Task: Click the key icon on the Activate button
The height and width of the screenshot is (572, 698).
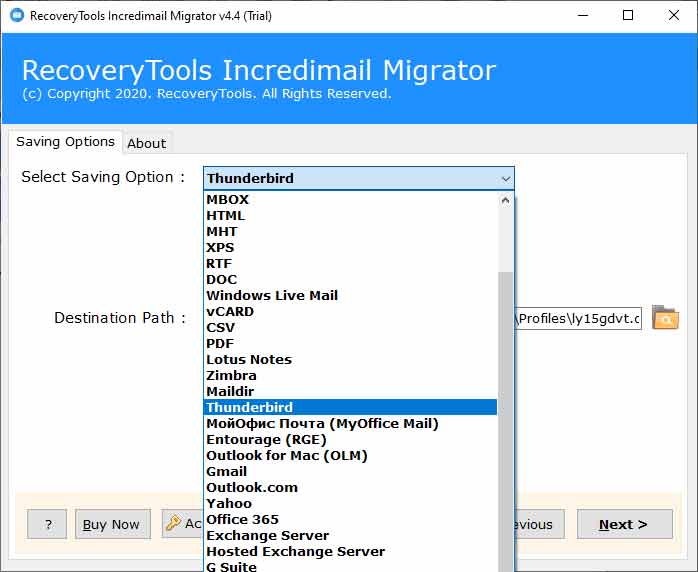Action: 173,523
